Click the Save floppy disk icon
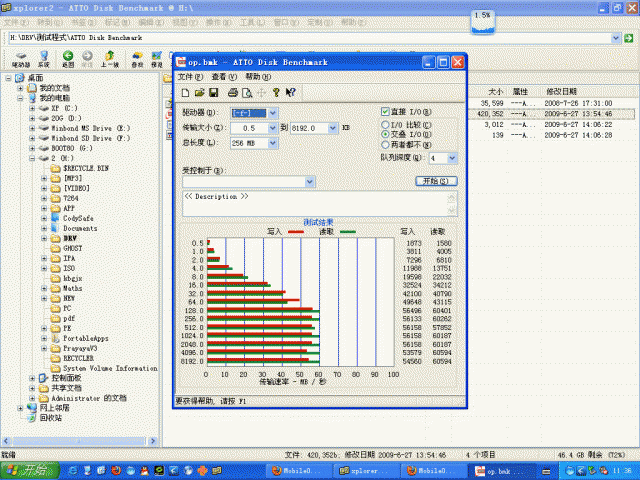 click(214, 92)
